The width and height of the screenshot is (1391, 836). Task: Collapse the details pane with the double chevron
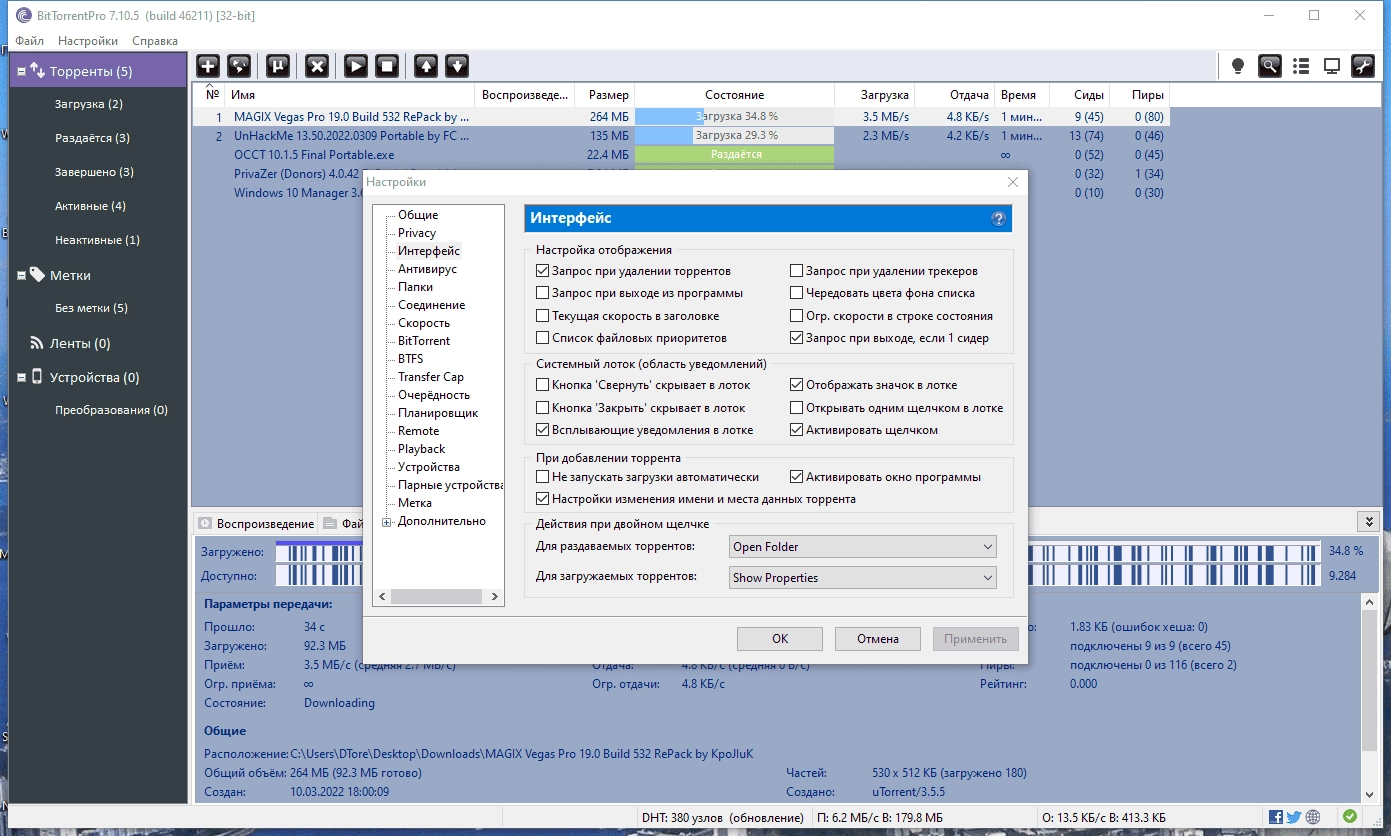[1368, 522]
